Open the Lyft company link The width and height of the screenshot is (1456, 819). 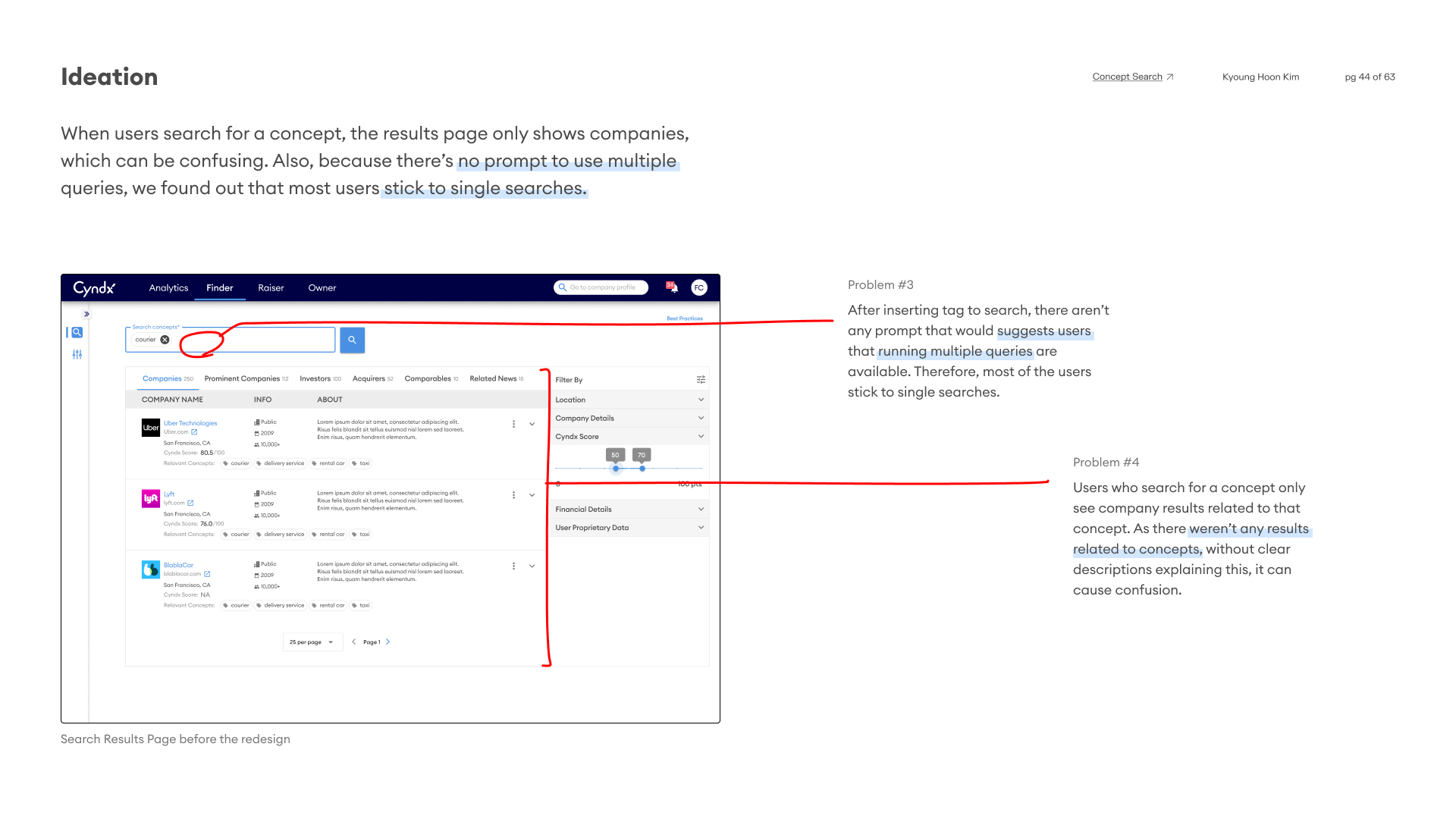[169, 494]
